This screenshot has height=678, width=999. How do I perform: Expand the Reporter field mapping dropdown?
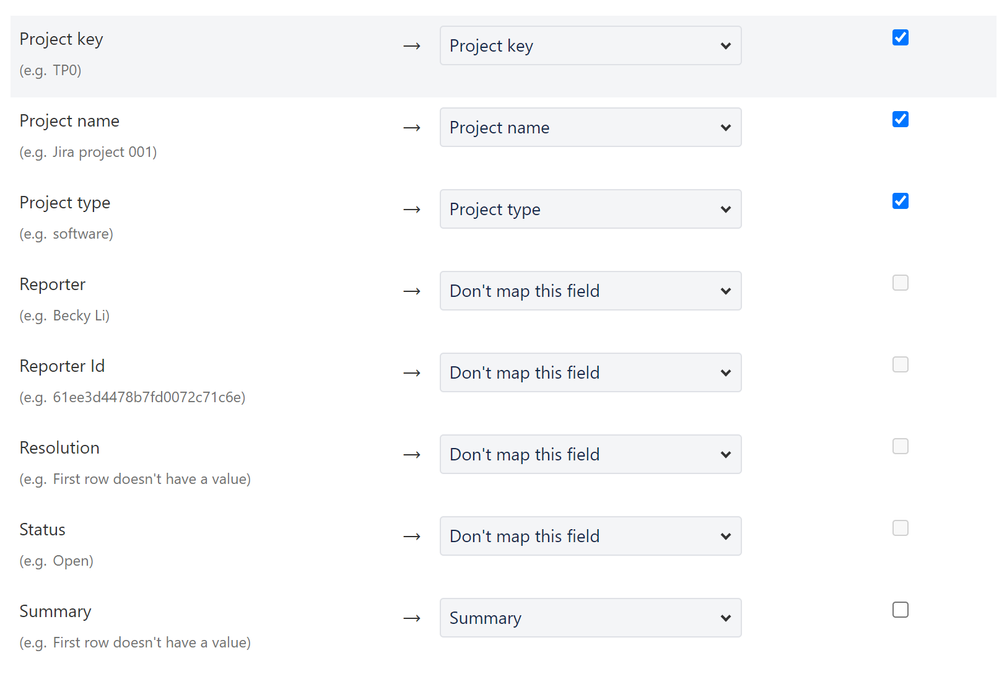590,291
